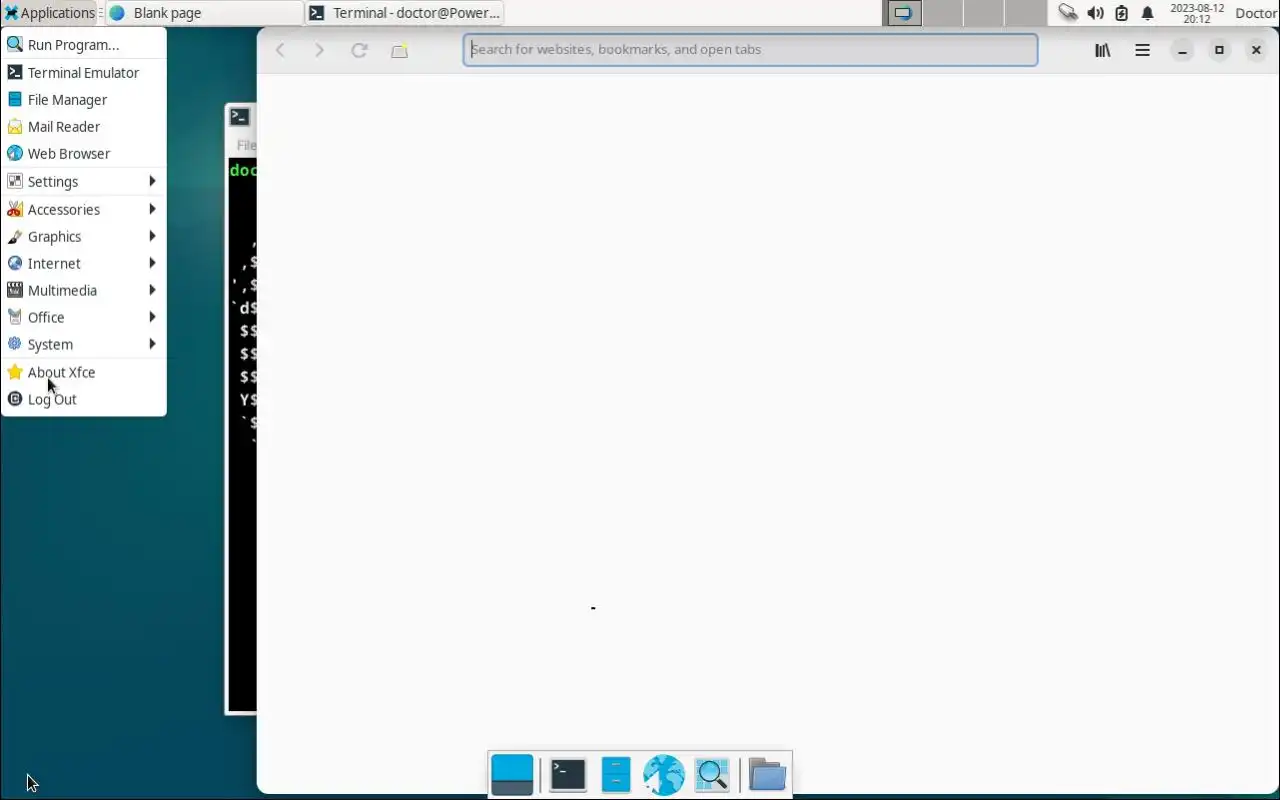This screenshot has width=1280, height=800.
Task: Choose Log Out in the Applications menu
Action: pos(84,399)
